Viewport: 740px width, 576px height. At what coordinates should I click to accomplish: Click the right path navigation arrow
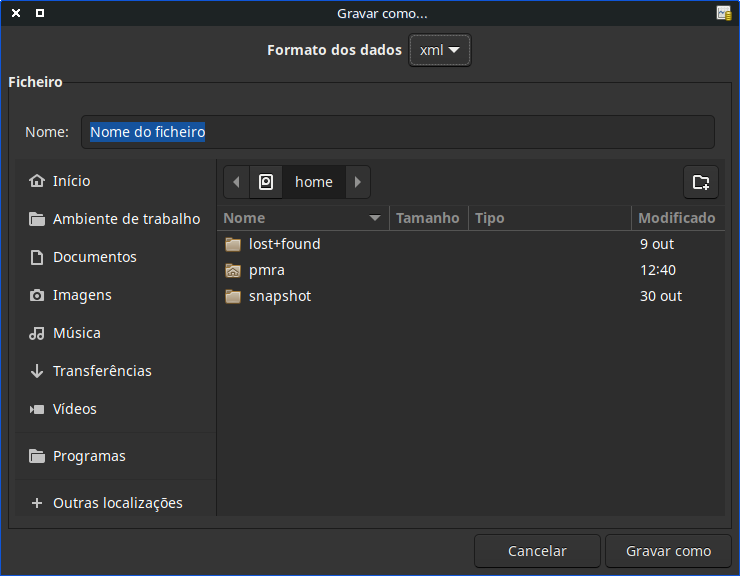(358, 182)
